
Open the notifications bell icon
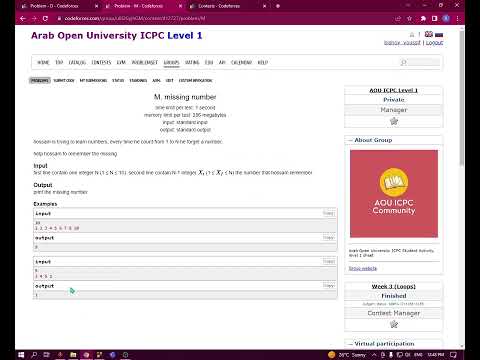[x=412, y=34]
